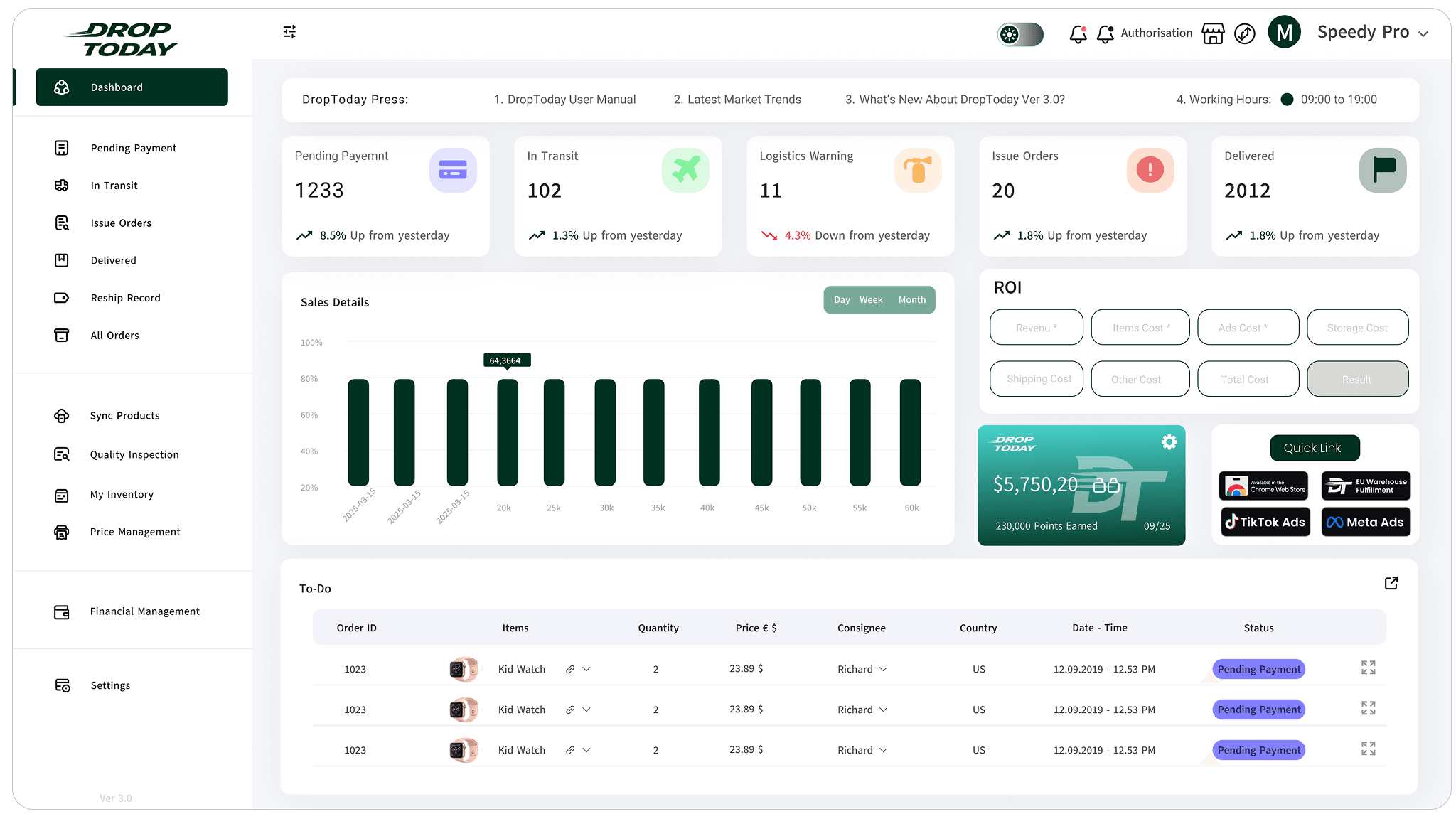Toggle the light/dark theme switch

pos(1020,34)
